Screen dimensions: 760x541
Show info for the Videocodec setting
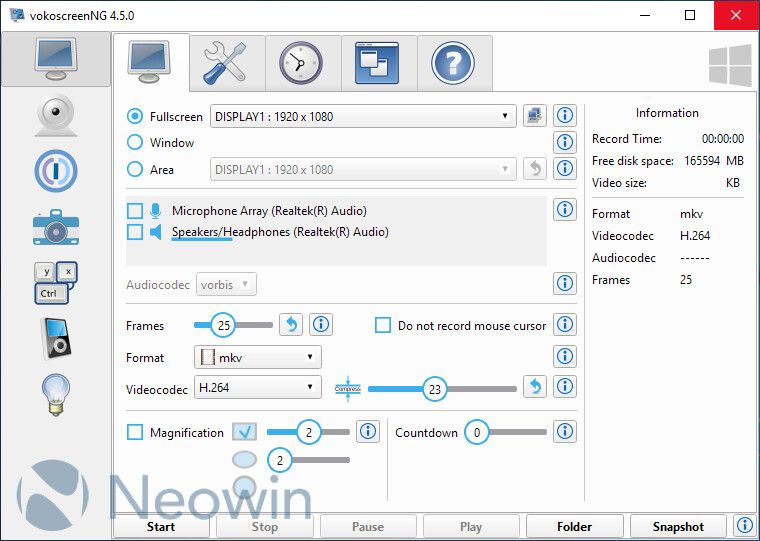[565, 387]
